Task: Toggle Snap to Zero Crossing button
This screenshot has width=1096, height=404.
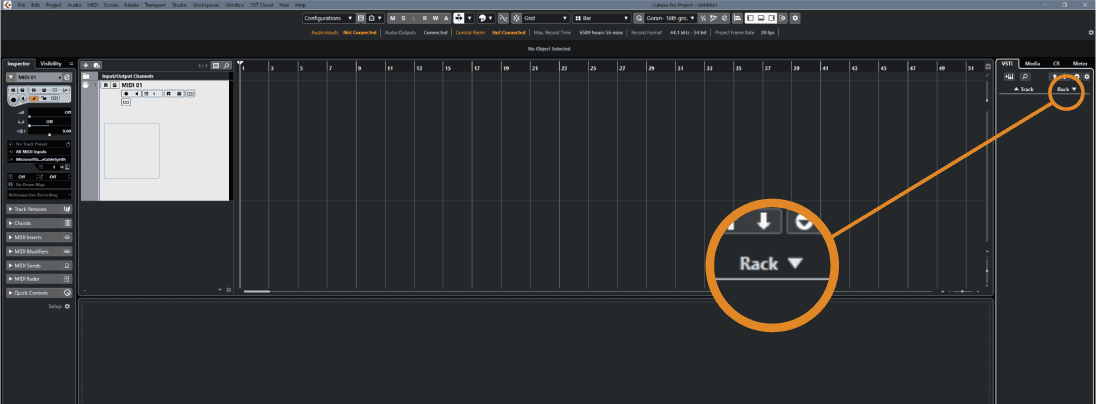Action: (x=503, y=18)
